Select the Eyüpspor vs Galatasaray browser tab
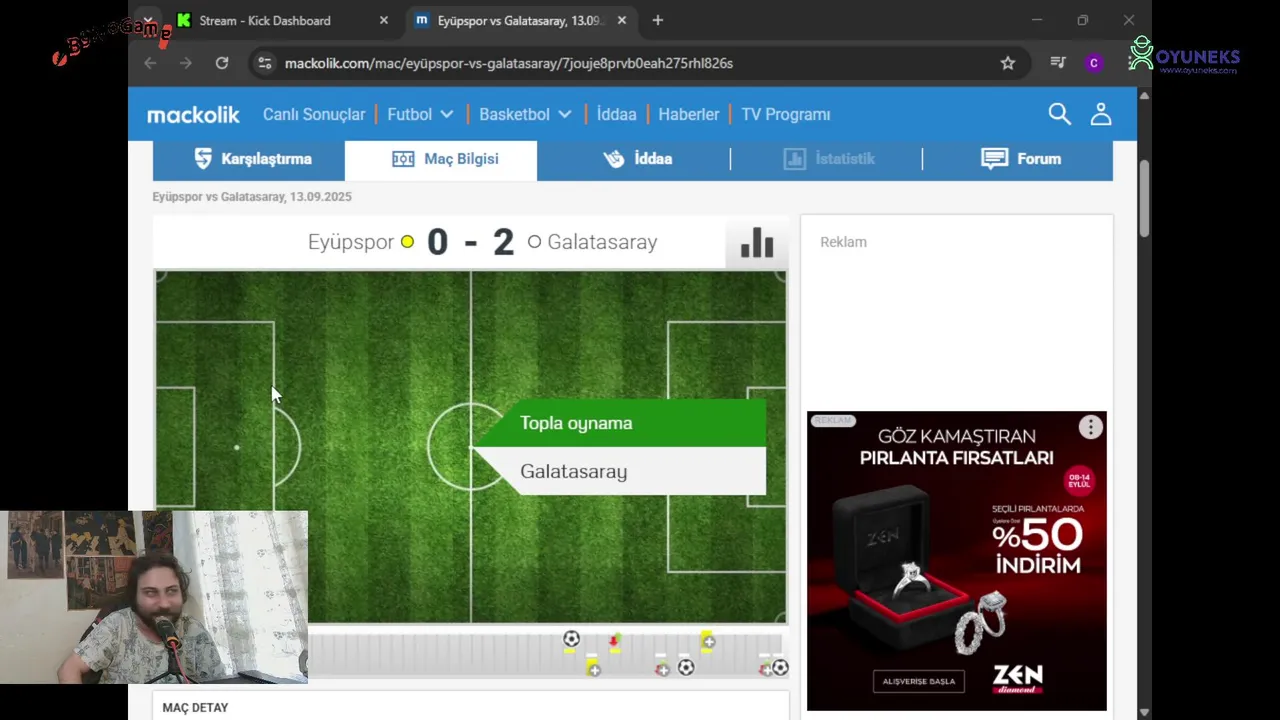Screen dimensions: 1280x720 (x=520, y=20)
